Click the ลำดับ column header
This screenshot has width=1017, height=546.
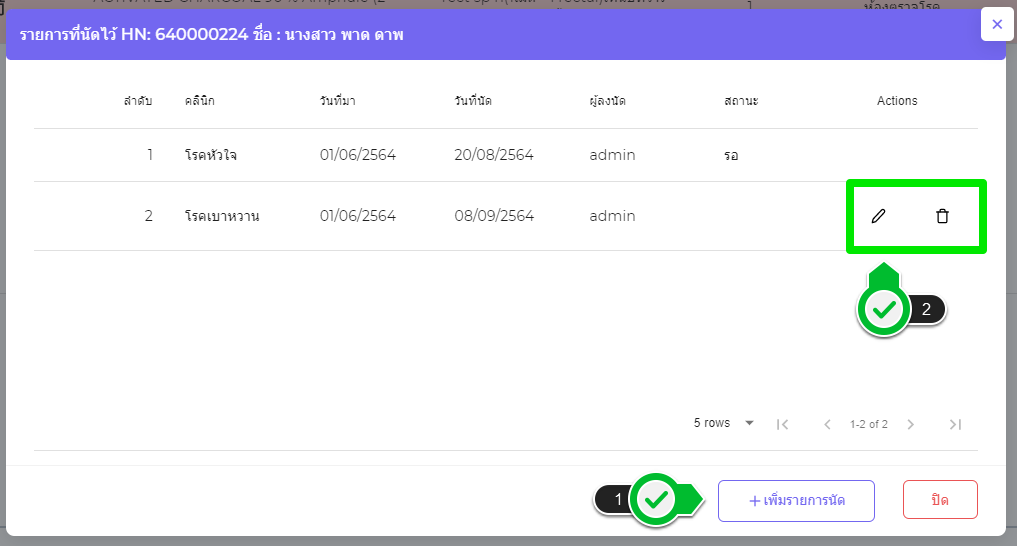(138, 101)
